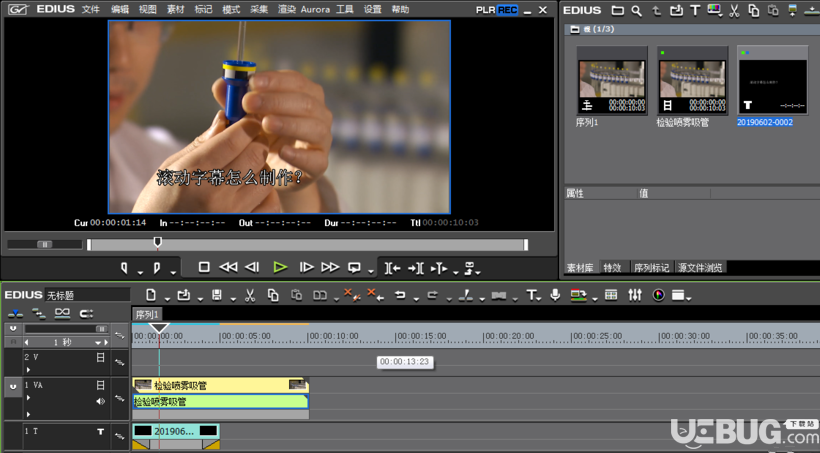Jump to previous edit point icon
The image size is (820, 453).
(x=393, y=268)
